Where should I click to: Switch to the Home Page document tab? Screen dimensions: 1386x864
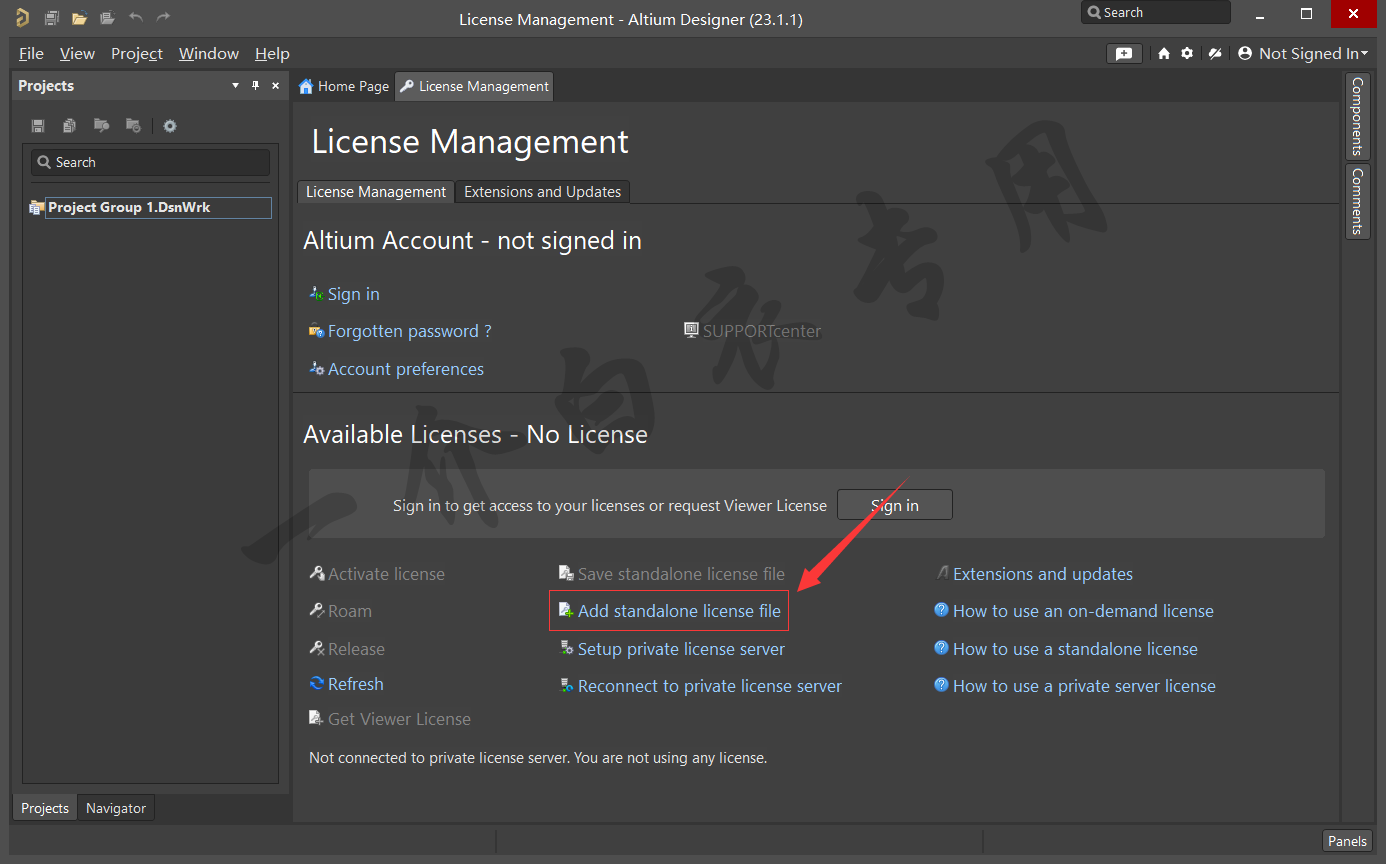pos(344,87)
